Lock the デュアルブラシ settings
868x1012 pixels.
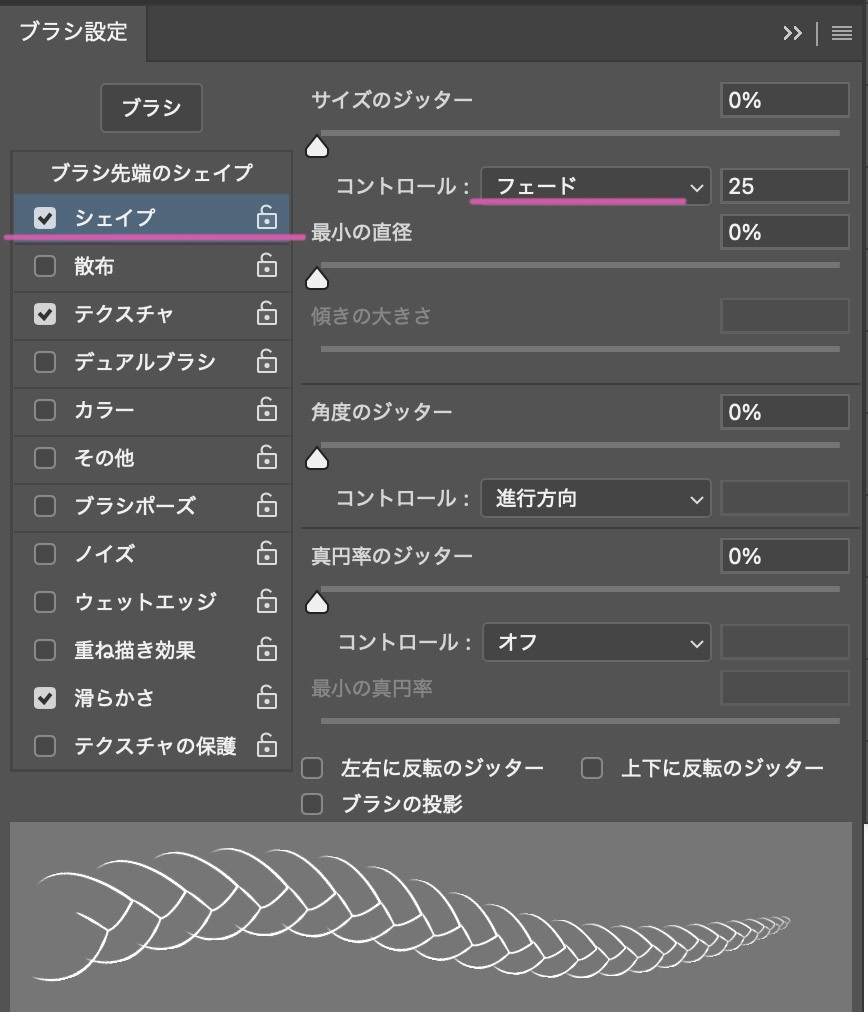[x=266, y=361]
